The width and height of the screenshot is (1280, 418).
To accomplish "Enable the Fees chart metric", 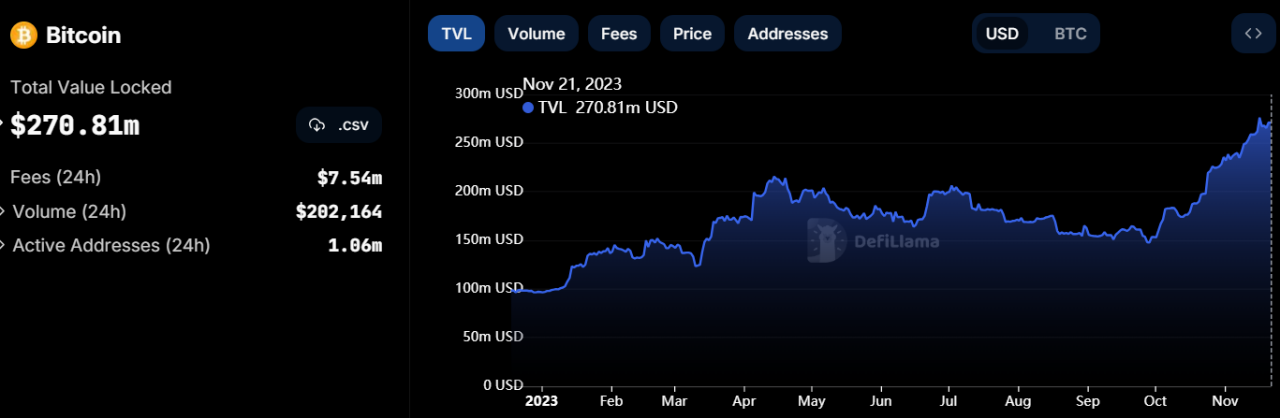I will (x=619, y=33).
